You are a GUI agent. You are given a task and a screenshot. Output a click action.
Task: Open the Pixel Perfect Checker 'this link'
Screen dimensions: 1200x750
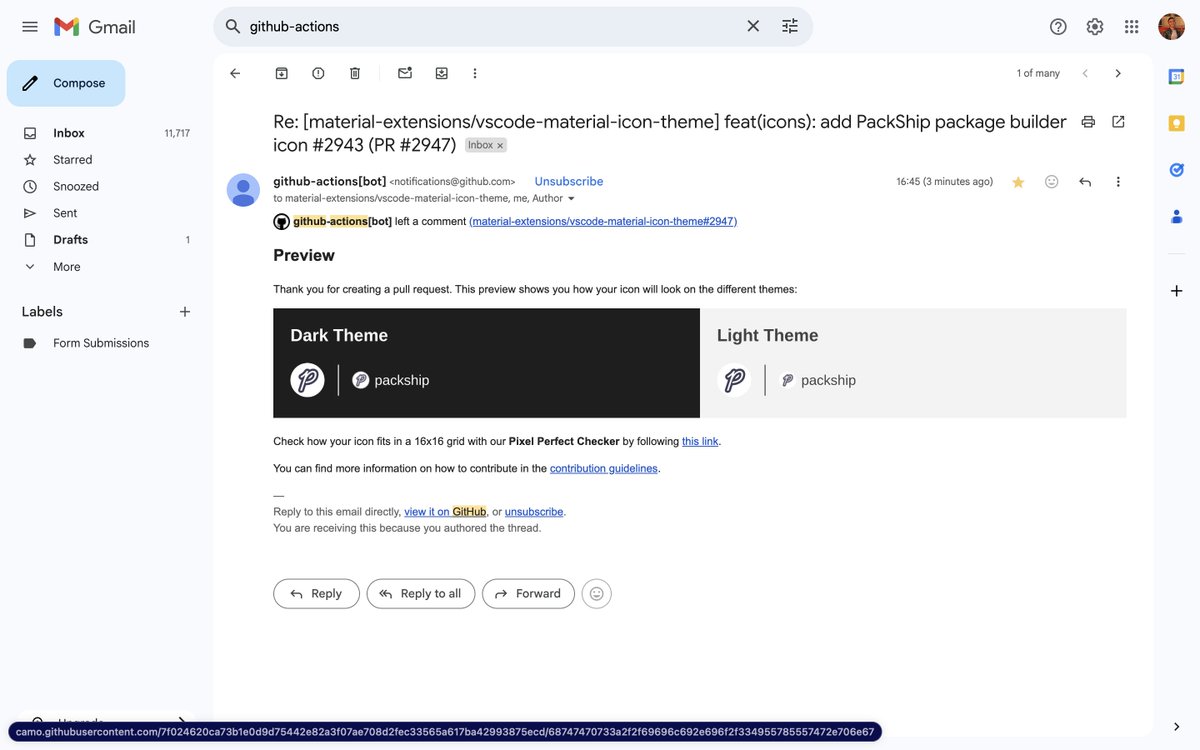pyautogui.click(x=700, y=441)
